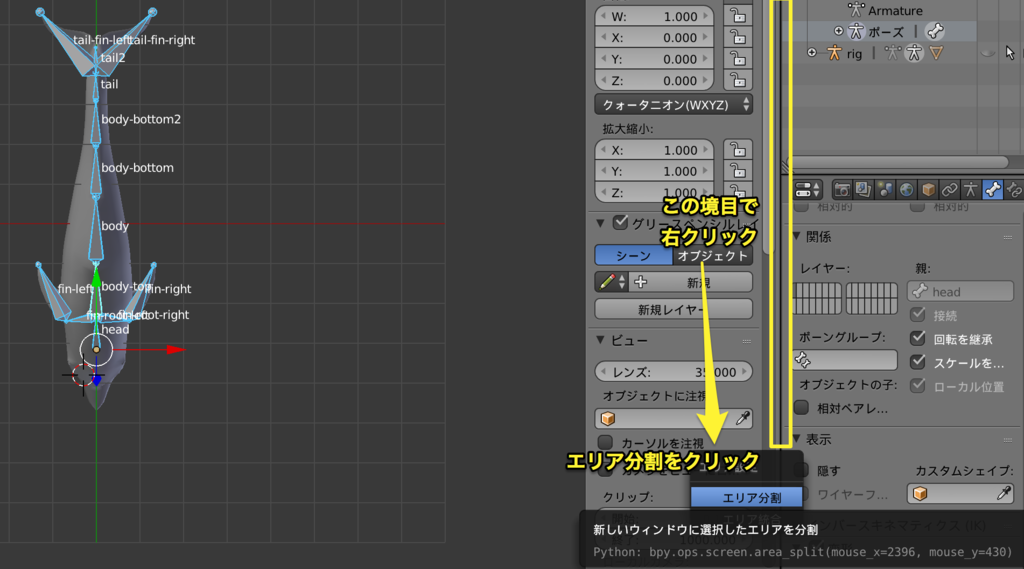The image size is (1024, 569).
Task: Expand the ポーズ entry in outliner
Action: click(x=839, y=31)
